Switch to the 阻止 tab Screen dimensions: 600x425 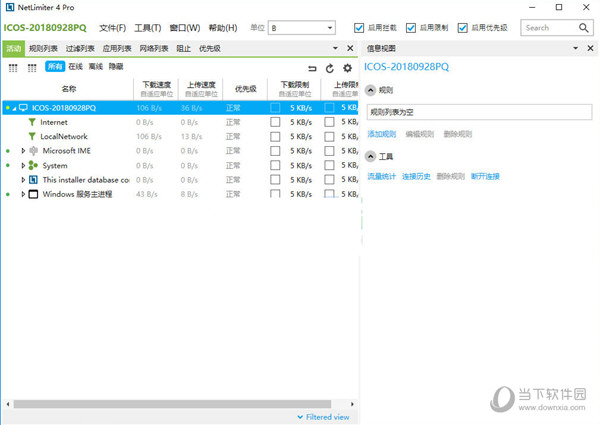(x=183, y=49)
